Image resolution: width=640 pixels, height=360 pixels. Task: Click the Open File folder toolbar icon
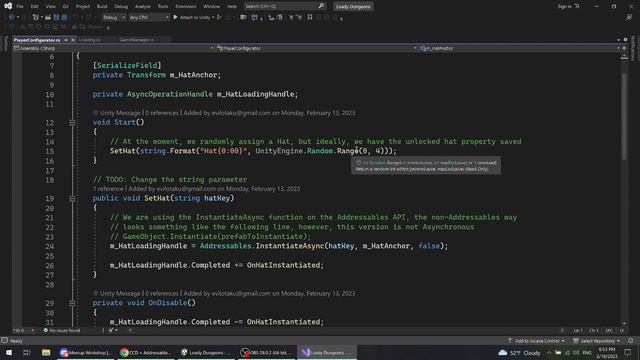coord(48,18)
